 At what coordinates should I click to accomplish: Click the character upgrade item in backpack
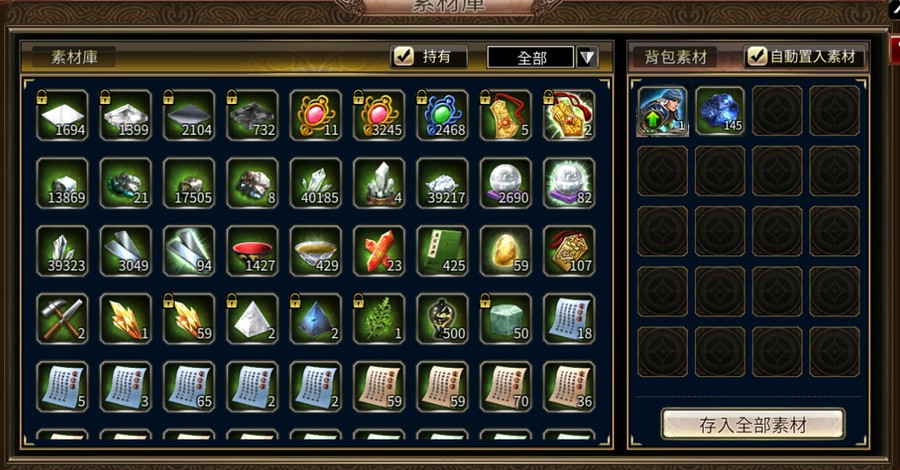662,111
